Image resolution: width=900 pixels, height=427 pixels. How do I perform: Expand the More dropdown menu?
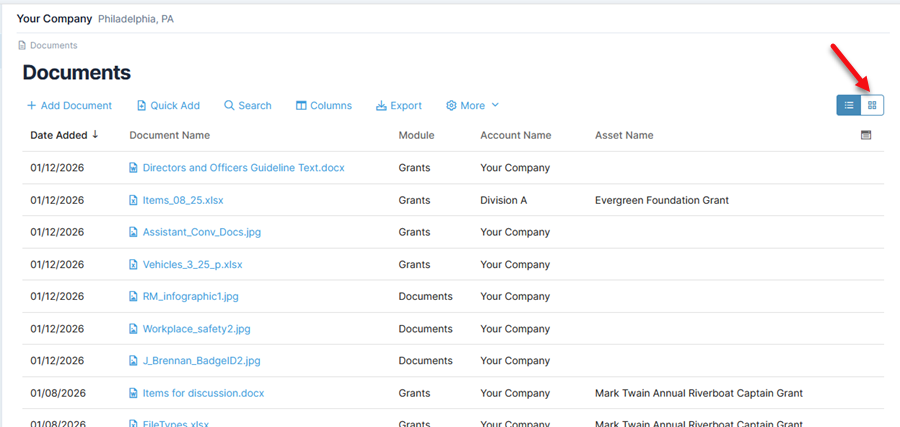[472, 106]
